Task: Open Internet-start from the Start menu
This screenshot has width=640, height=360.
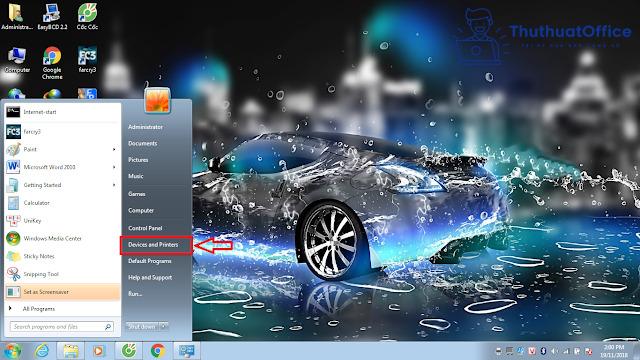Action: click(62, 112)
